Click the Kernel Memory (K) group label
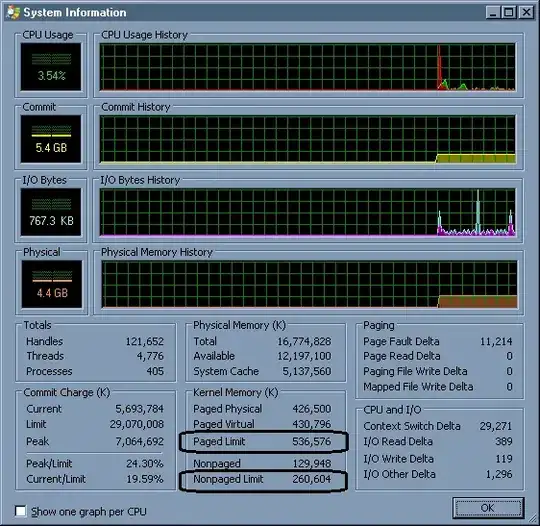 coord(236,392)
